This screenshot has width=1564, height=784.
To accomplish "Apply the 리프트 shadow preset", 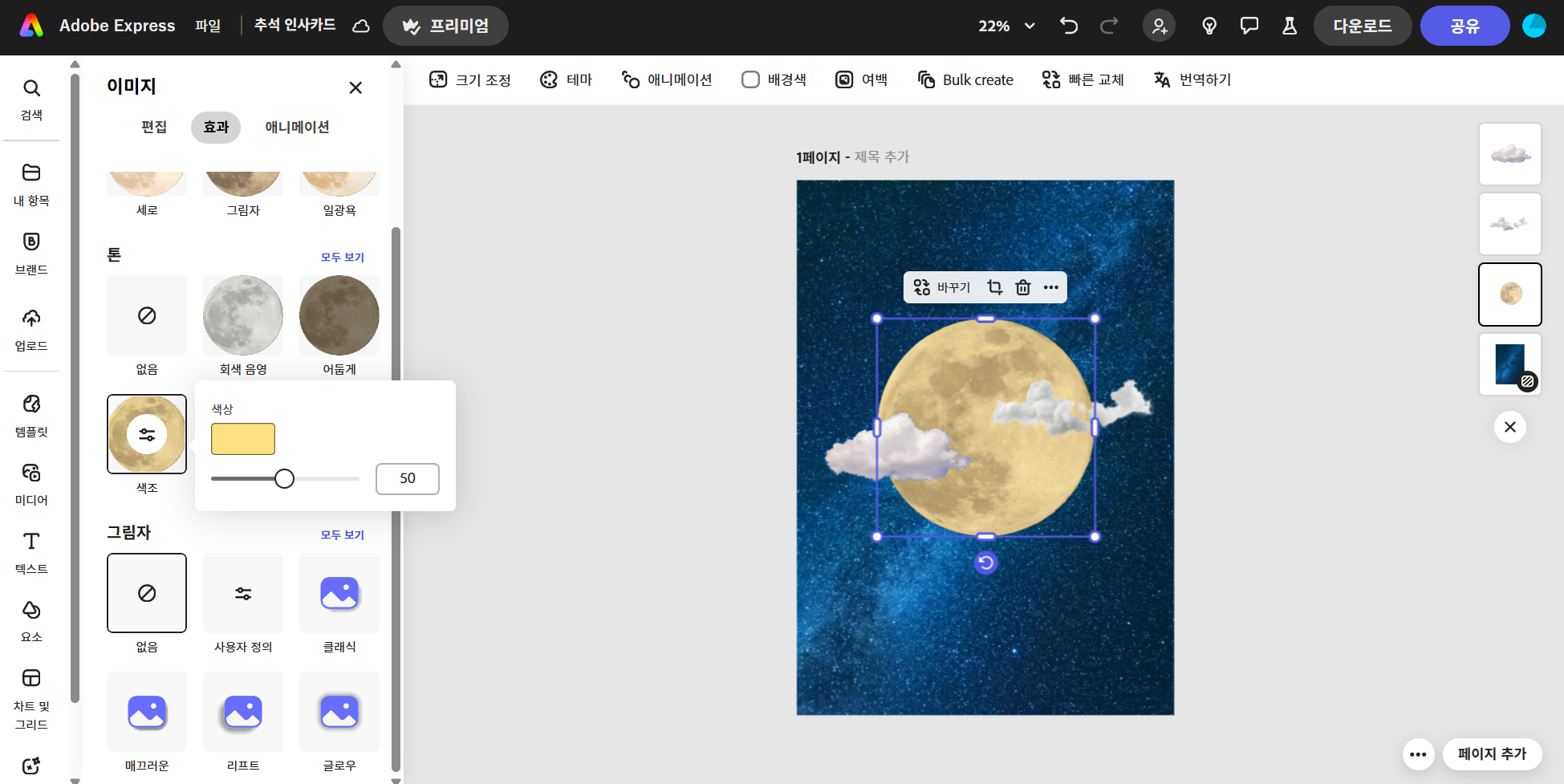I will (243, 712).
